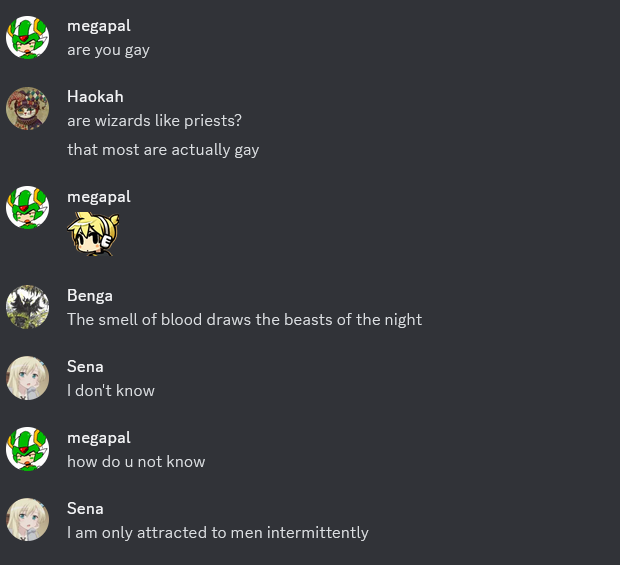This screenshot has width=620, height=565.
Task: Click megapal's avatar beside 'how do u not know'
Action: pos(27,449)
